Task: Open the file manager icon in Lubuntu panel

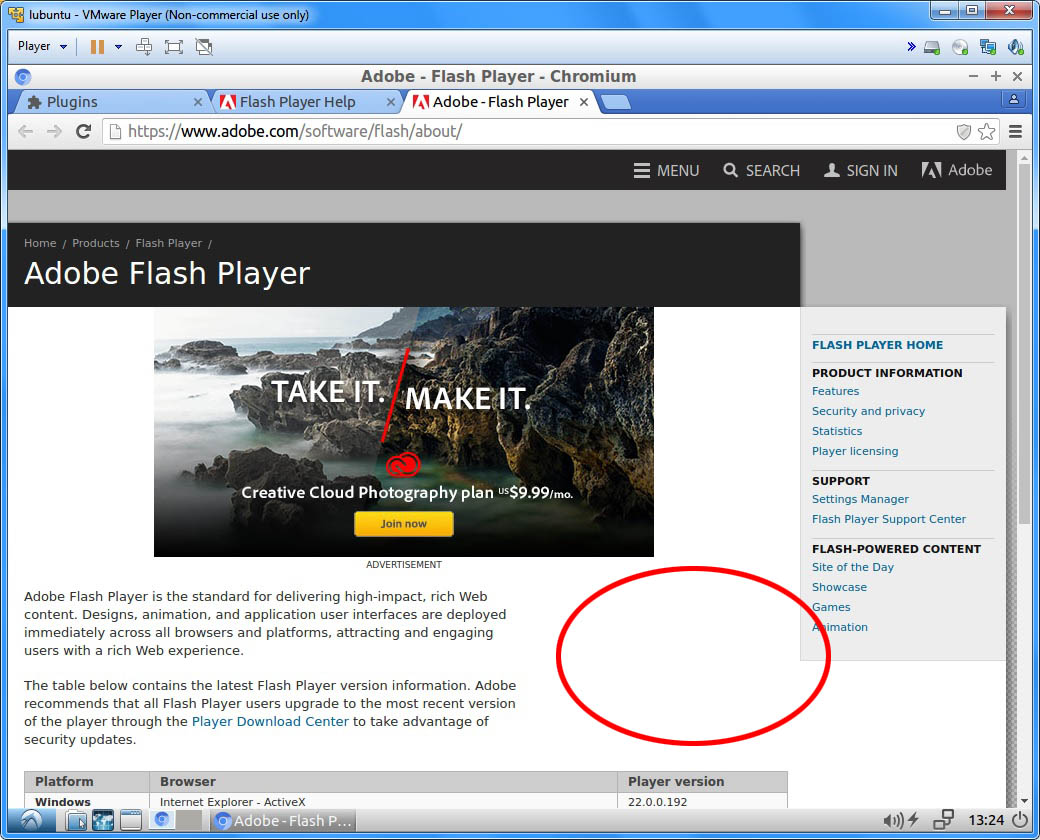Action: coord(76,821)
